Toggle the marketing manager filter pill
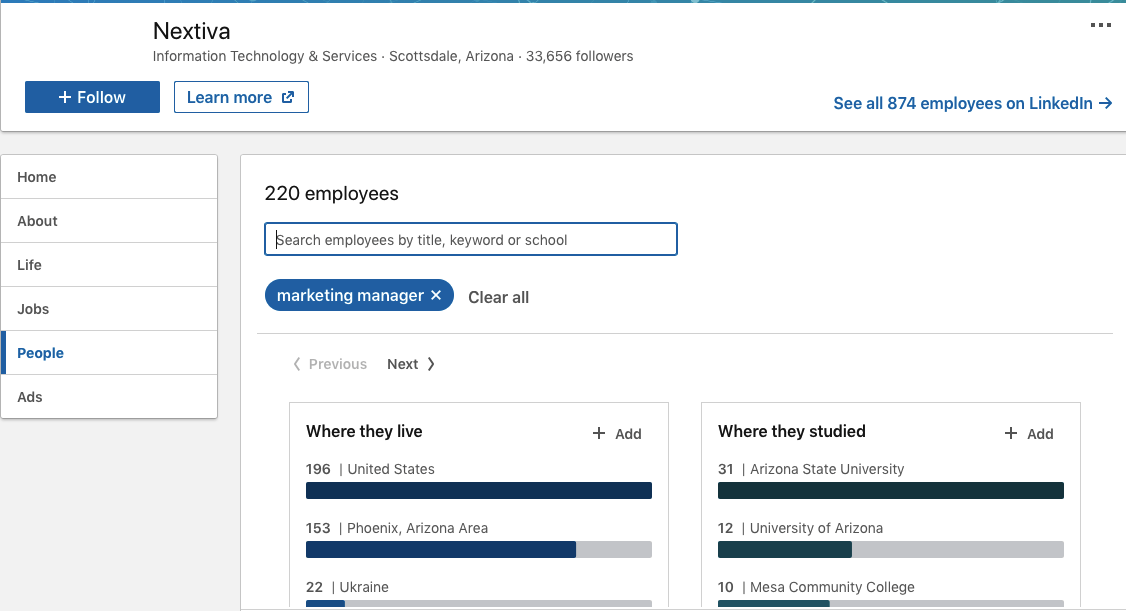The image size is (1126, 611). 350,295
